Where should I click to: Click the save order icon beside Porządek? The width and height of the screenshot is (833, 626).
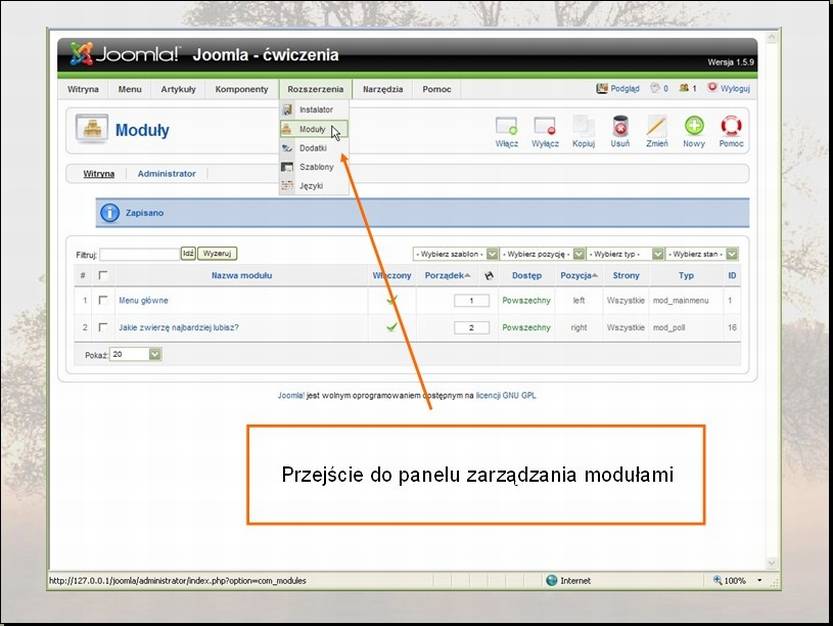[489, 275]
